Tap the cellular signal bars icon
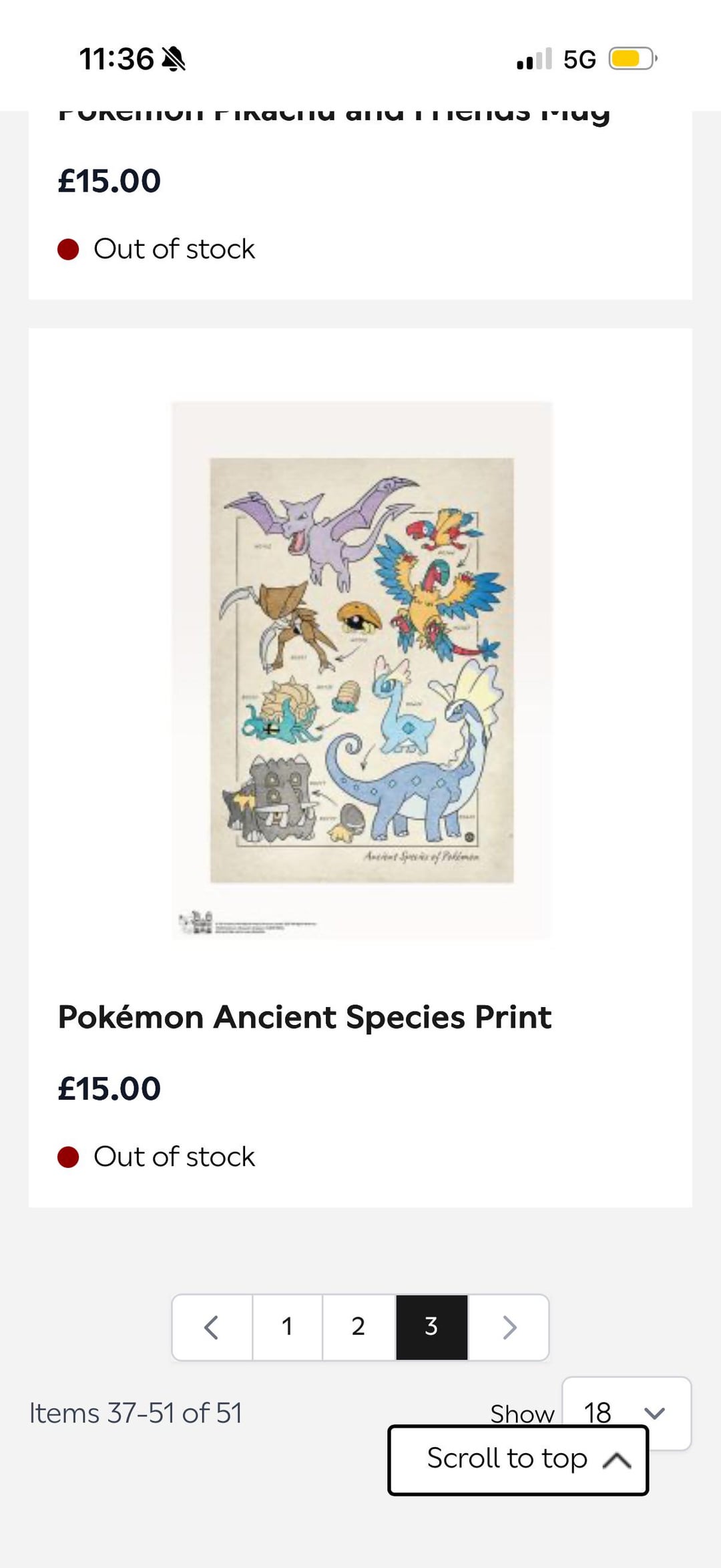 click(x=534, y=59)
